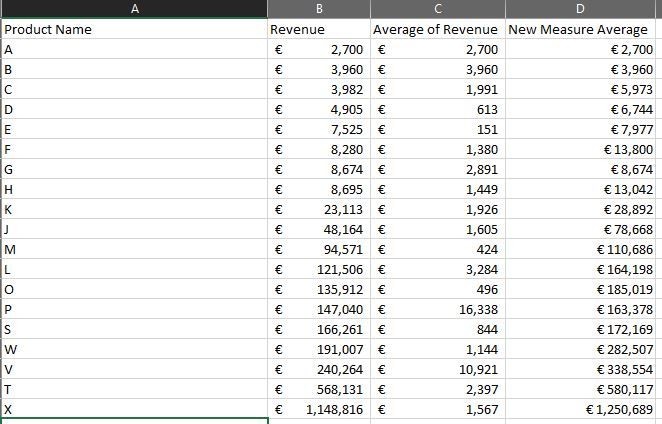Click revenue value 240,264
The height and width of the screenshot is (424, 662).
click(x=319, y=369)
